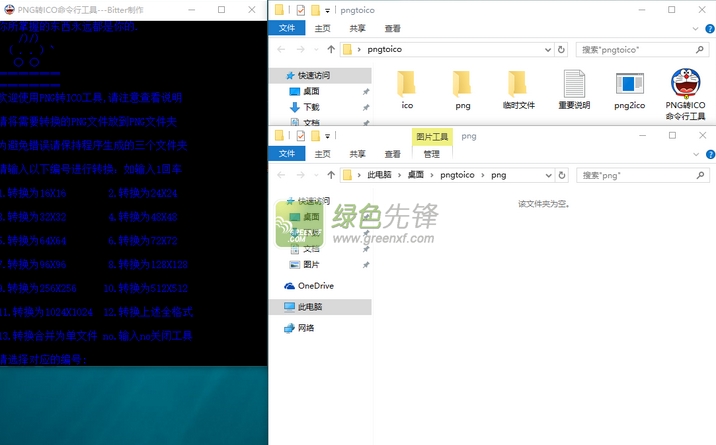Open help icon in png window
This screenshot has width=716, height=445.
tap(711, 154)
